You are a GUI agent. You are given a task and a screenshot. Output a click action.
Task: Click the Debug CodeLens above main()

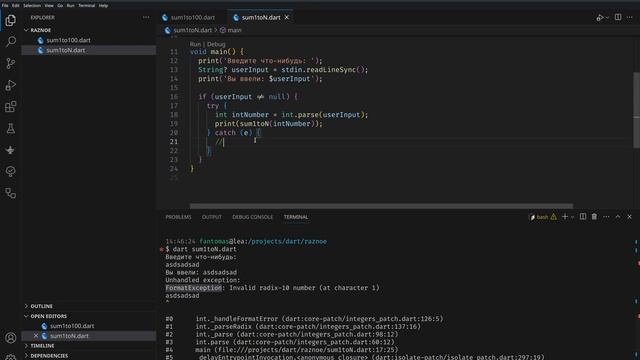pos(216,44)
